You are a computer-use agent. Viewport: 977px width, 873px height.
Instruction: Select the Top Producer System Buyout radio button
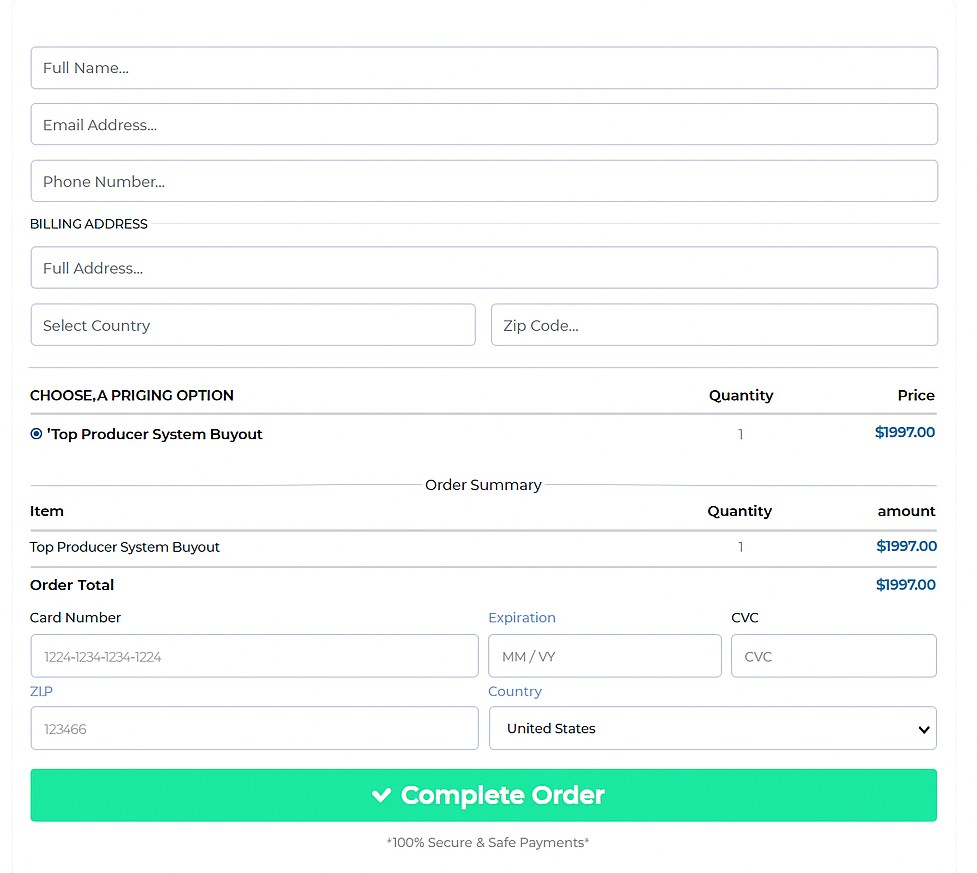pyautogui.click(x=37, y=434)
